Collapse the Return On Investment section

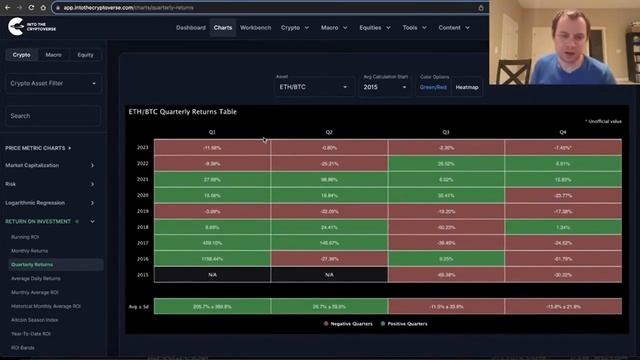[x=50, y=221]
